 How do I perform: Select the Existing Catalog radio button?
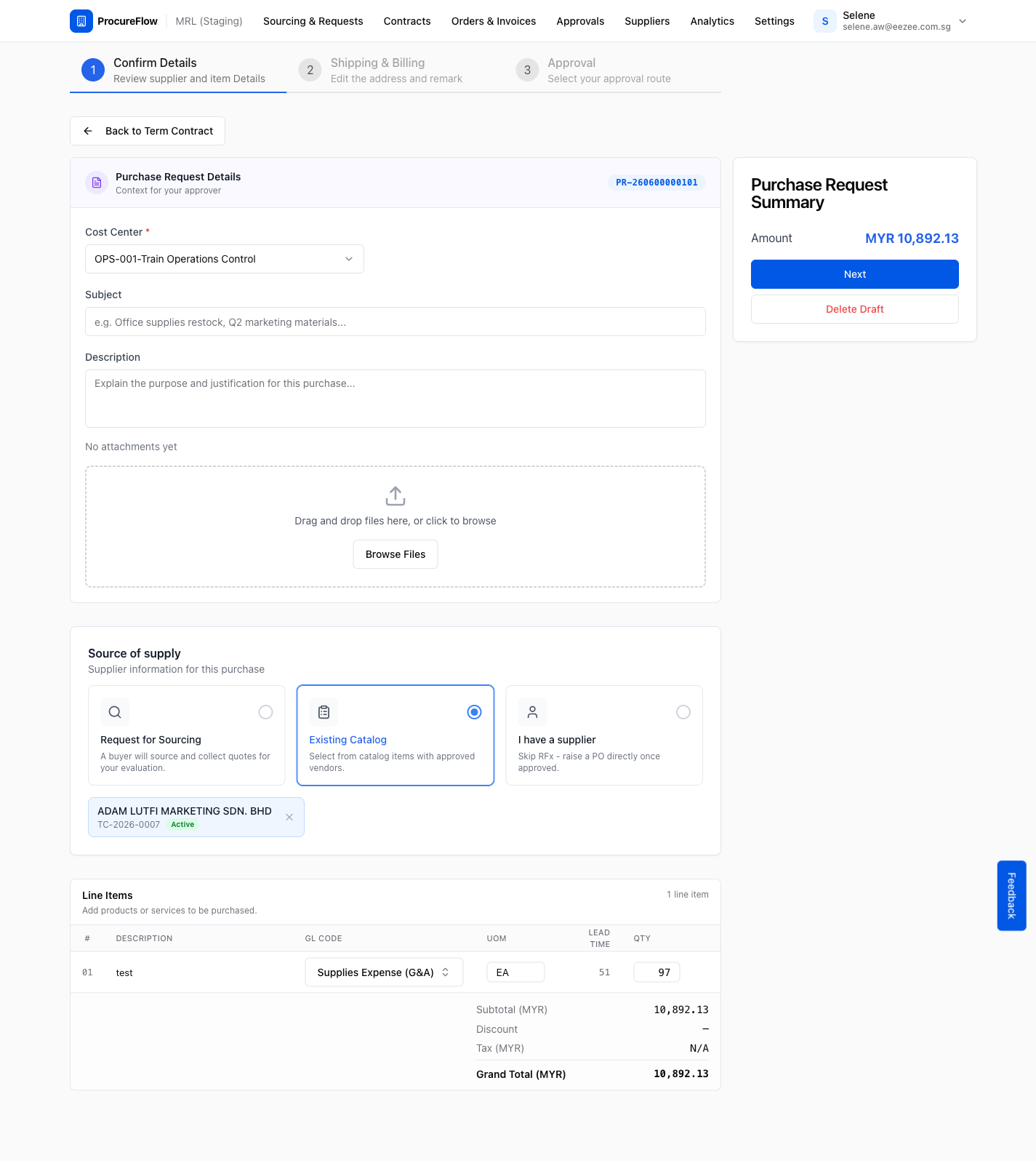(474, 712)
